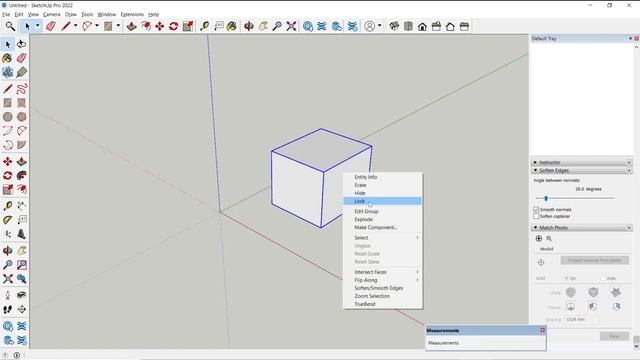This screenshot has width=640, height=360.
Task: Pick the Polygon tool in left toolbar
Action: (22, 117)
